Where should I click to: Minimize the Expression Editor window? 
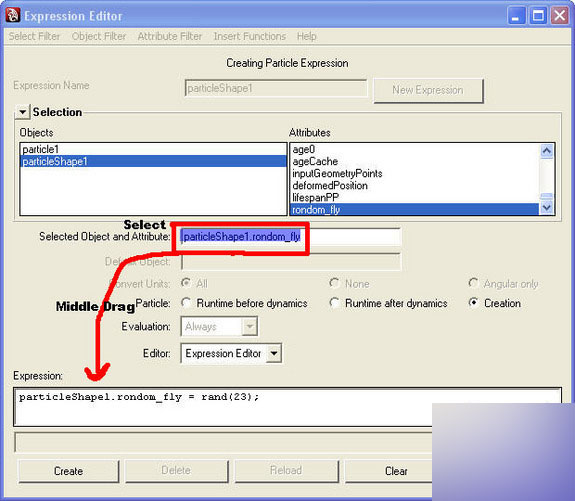coord(516,15)
